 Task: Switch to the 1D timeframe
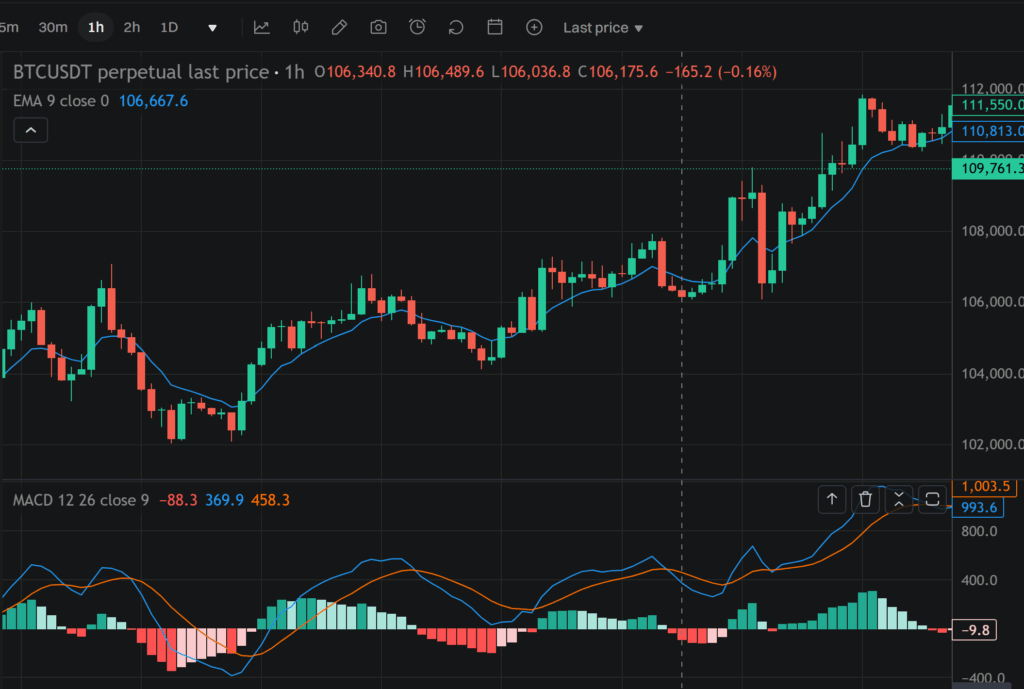pyautogui.click(x=168, y=27)
